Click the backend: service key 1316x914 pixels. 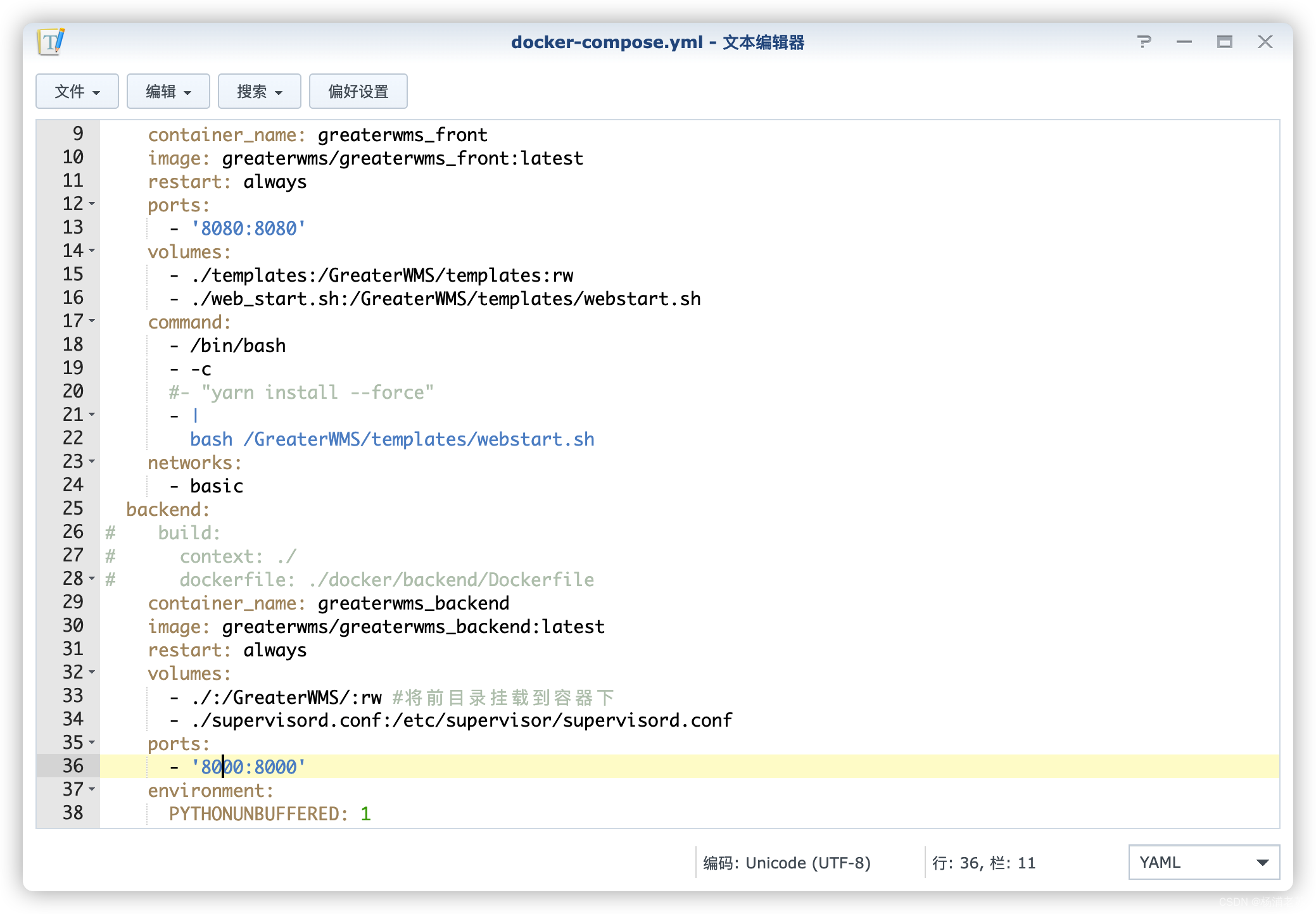[168, 510]
